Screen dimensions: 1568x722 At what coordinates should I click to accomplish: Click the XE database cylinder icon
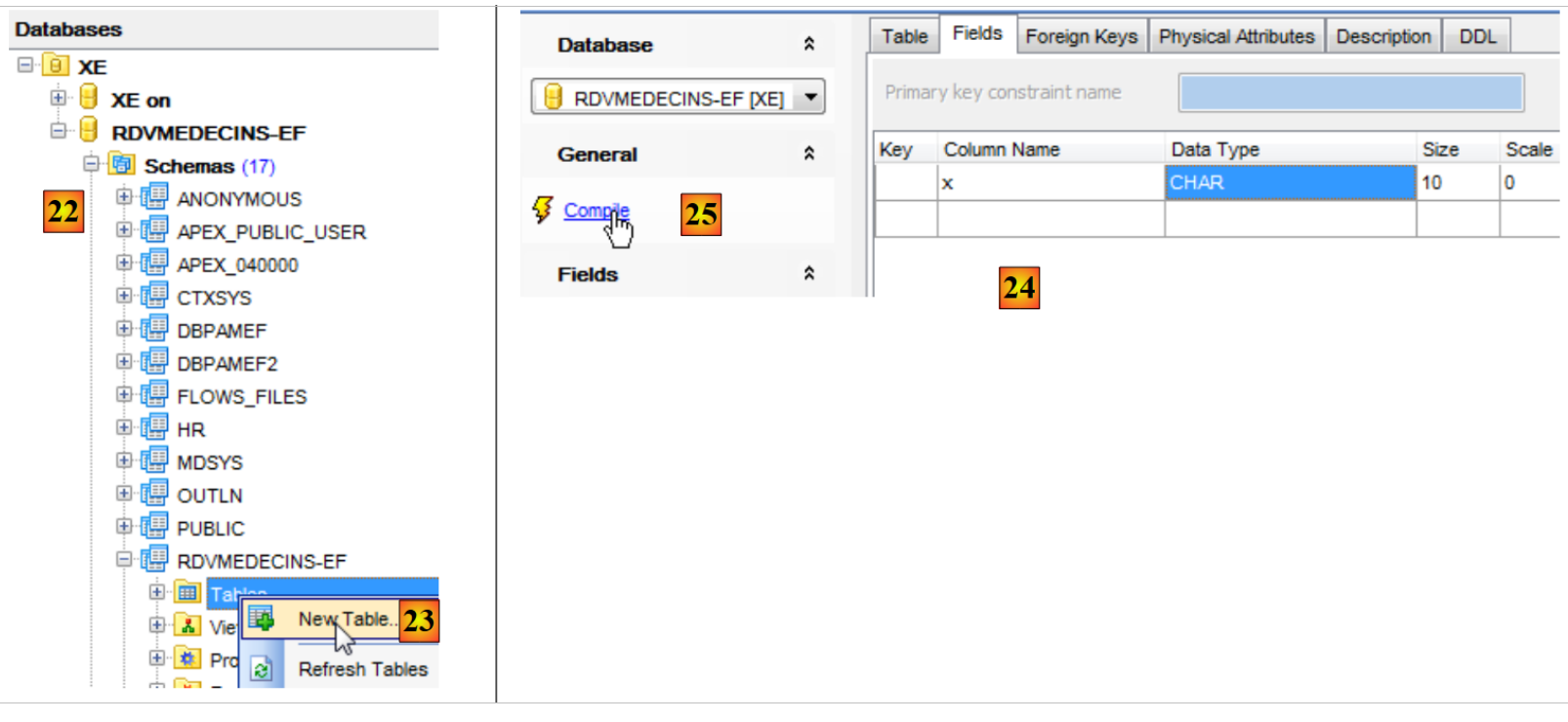(57, 66)
